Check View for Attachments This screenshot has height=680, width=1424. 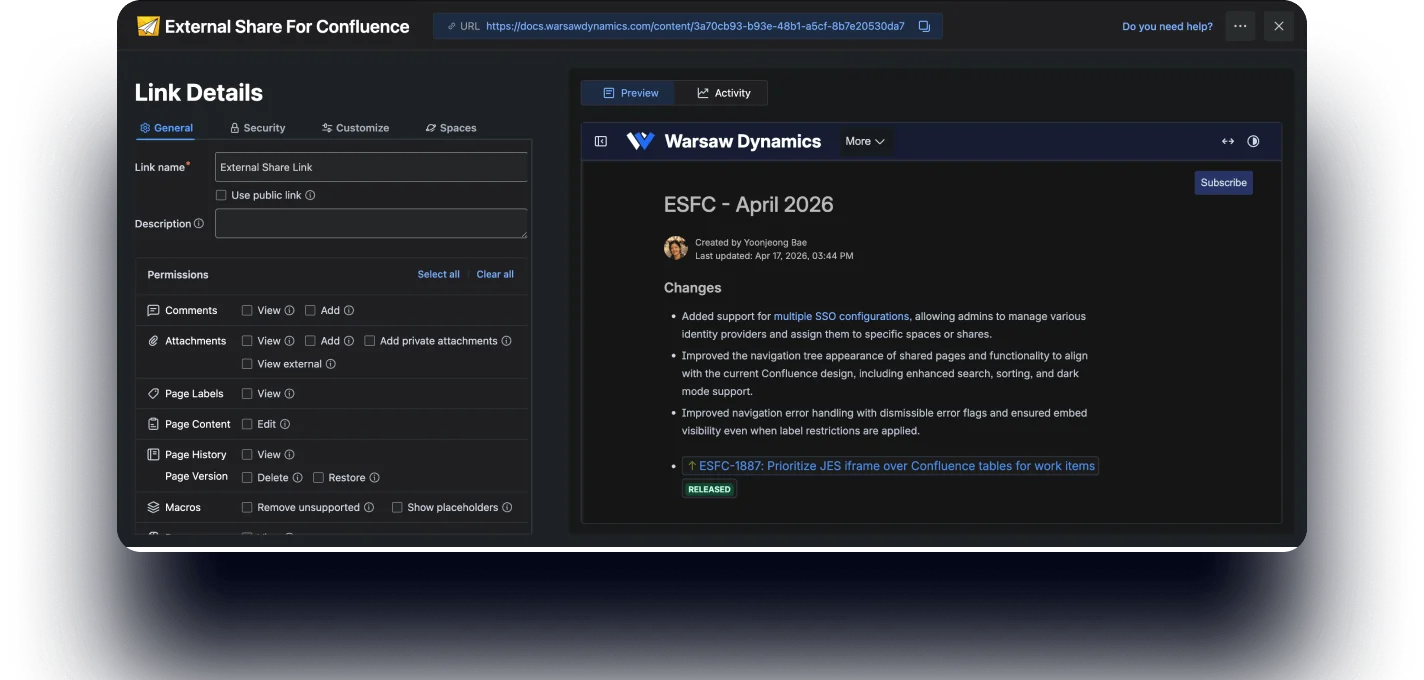(247, 341)
